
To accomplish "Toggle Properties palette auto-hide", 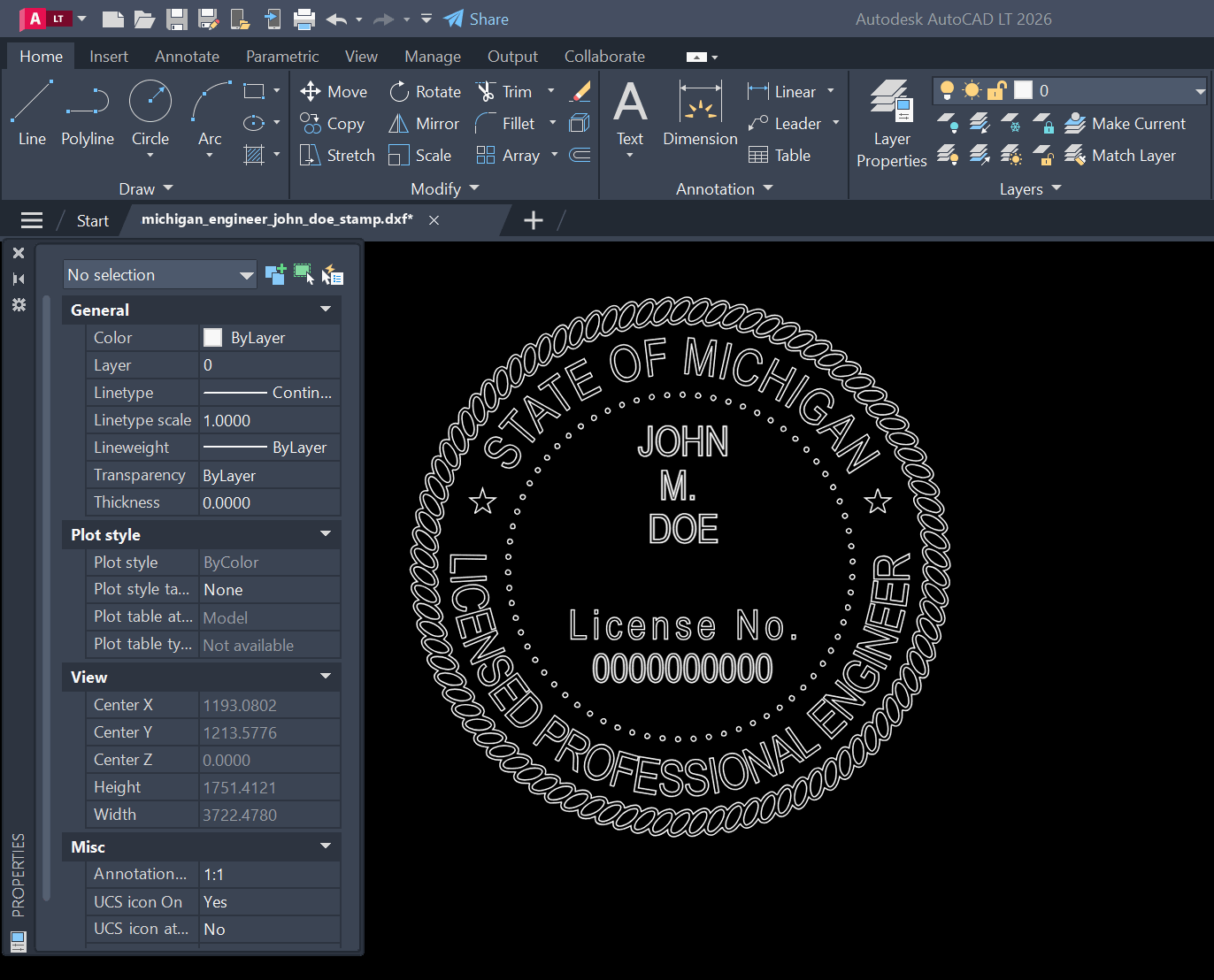I will click(18, 279).
